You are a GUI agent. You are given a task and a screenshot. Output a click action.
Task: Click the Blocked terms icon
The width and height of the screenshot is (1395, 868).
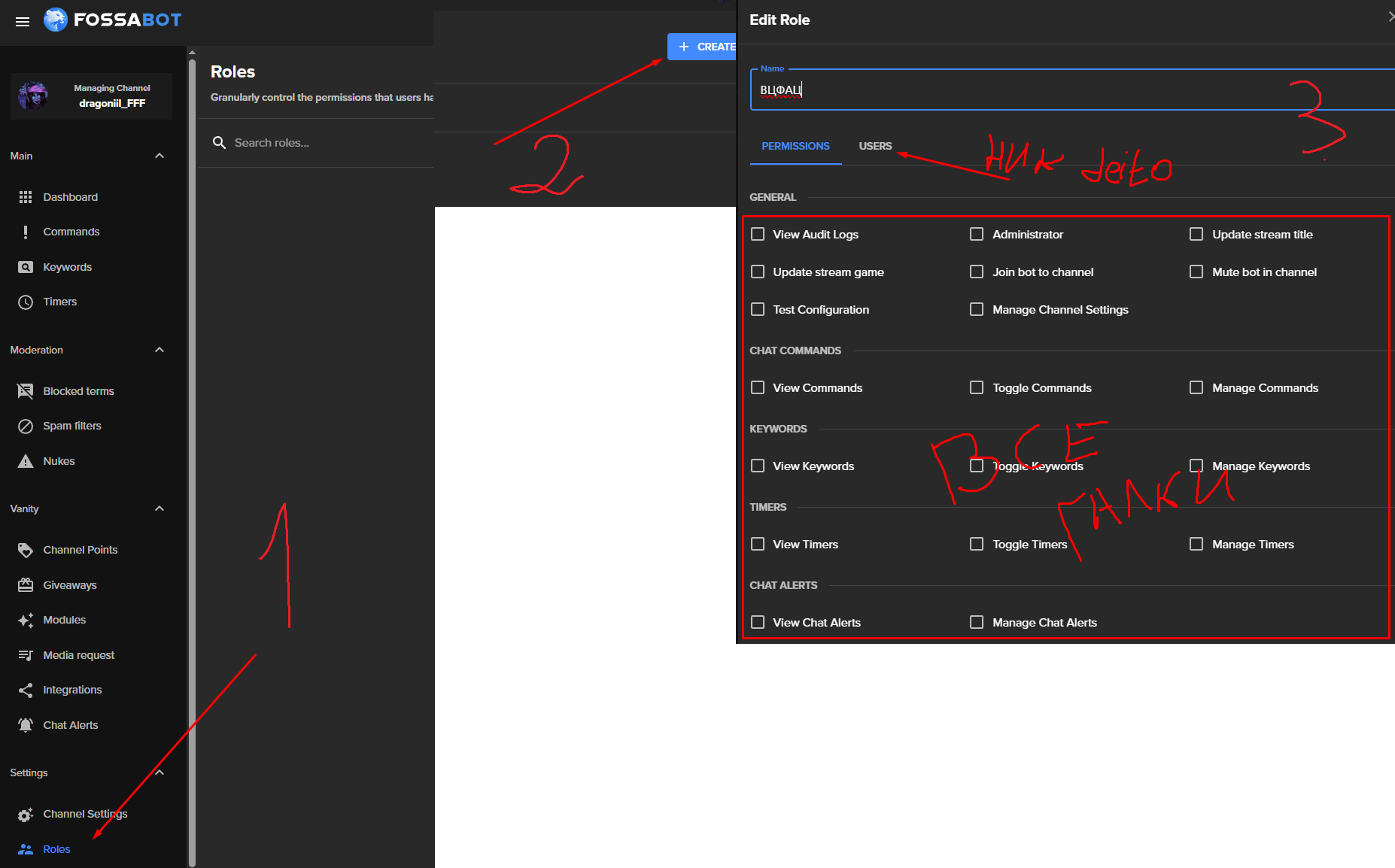[26, 391]
